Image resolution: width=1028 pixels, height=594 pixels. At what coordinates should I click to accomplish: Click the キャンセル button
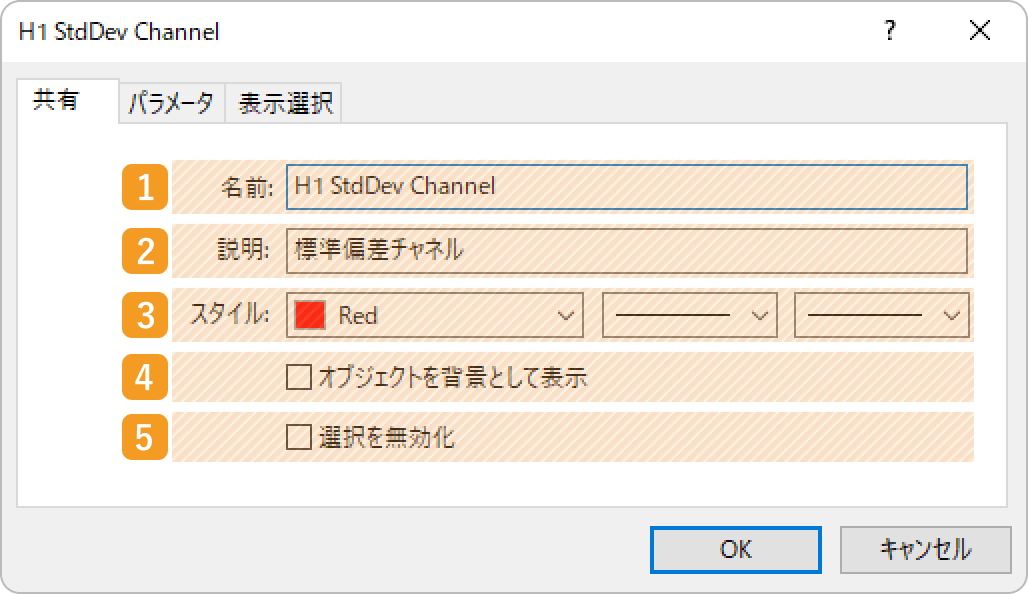tap(926, 549)
